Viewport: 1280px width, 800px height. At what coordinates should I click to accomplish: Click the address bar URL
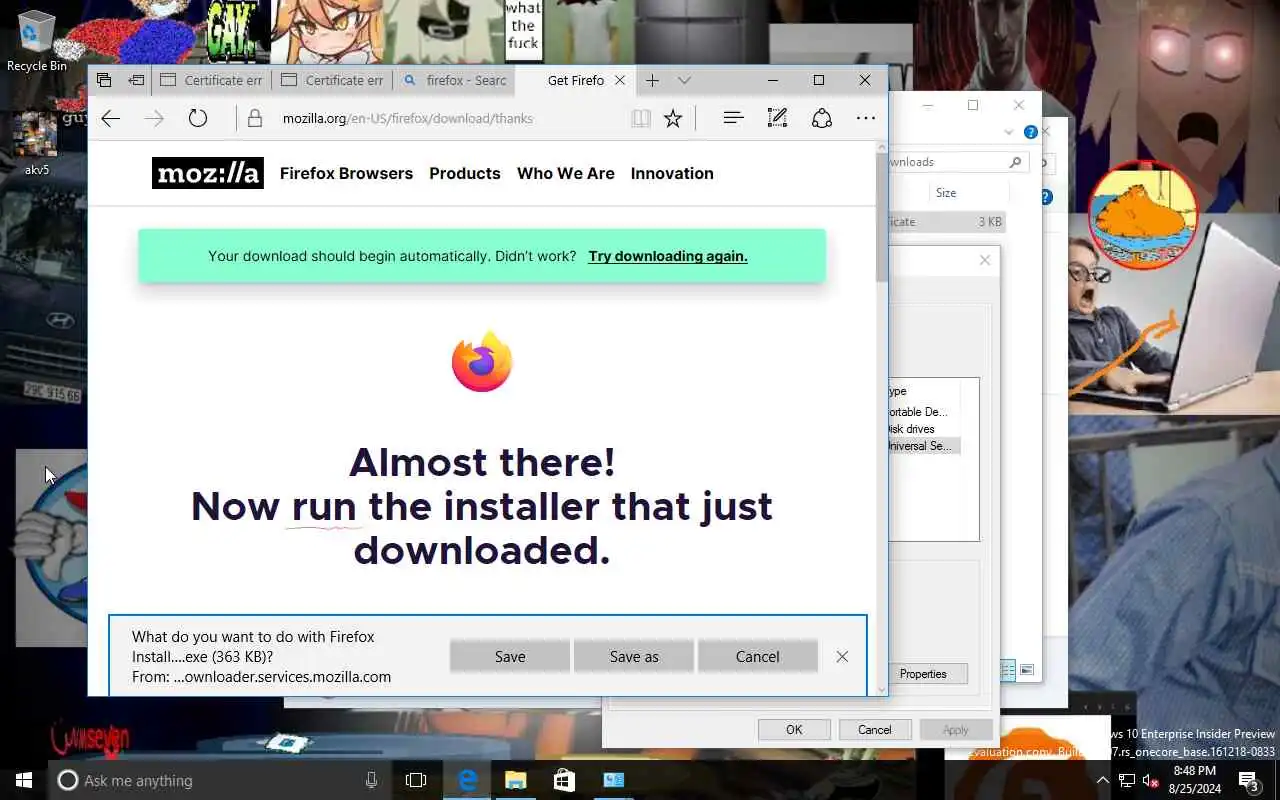coord(408,118)
